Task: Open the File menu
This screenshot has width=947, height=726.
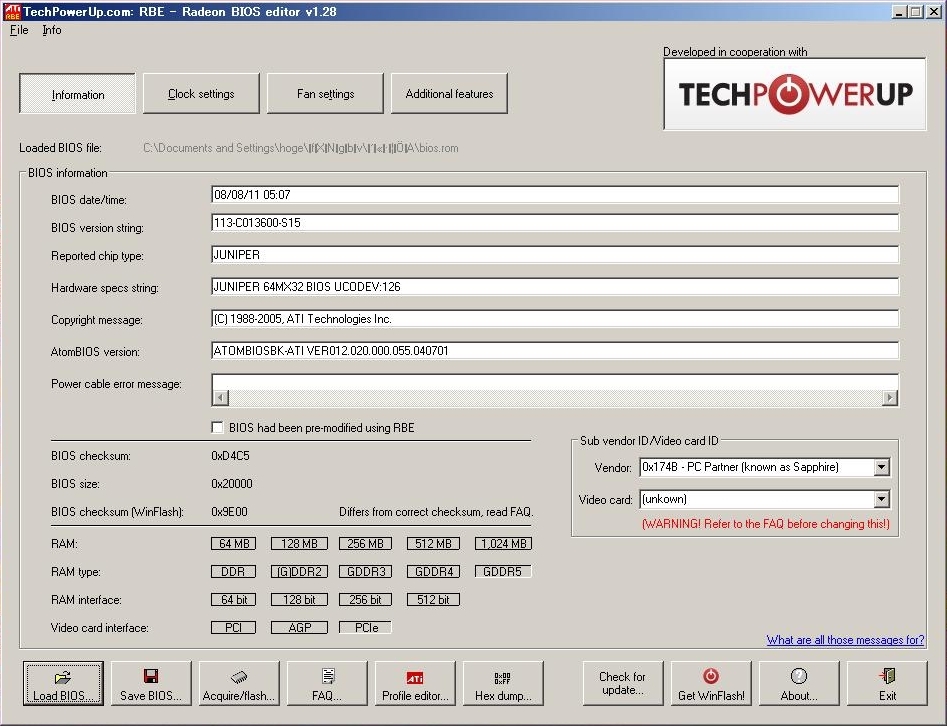Action: (19, 30)
